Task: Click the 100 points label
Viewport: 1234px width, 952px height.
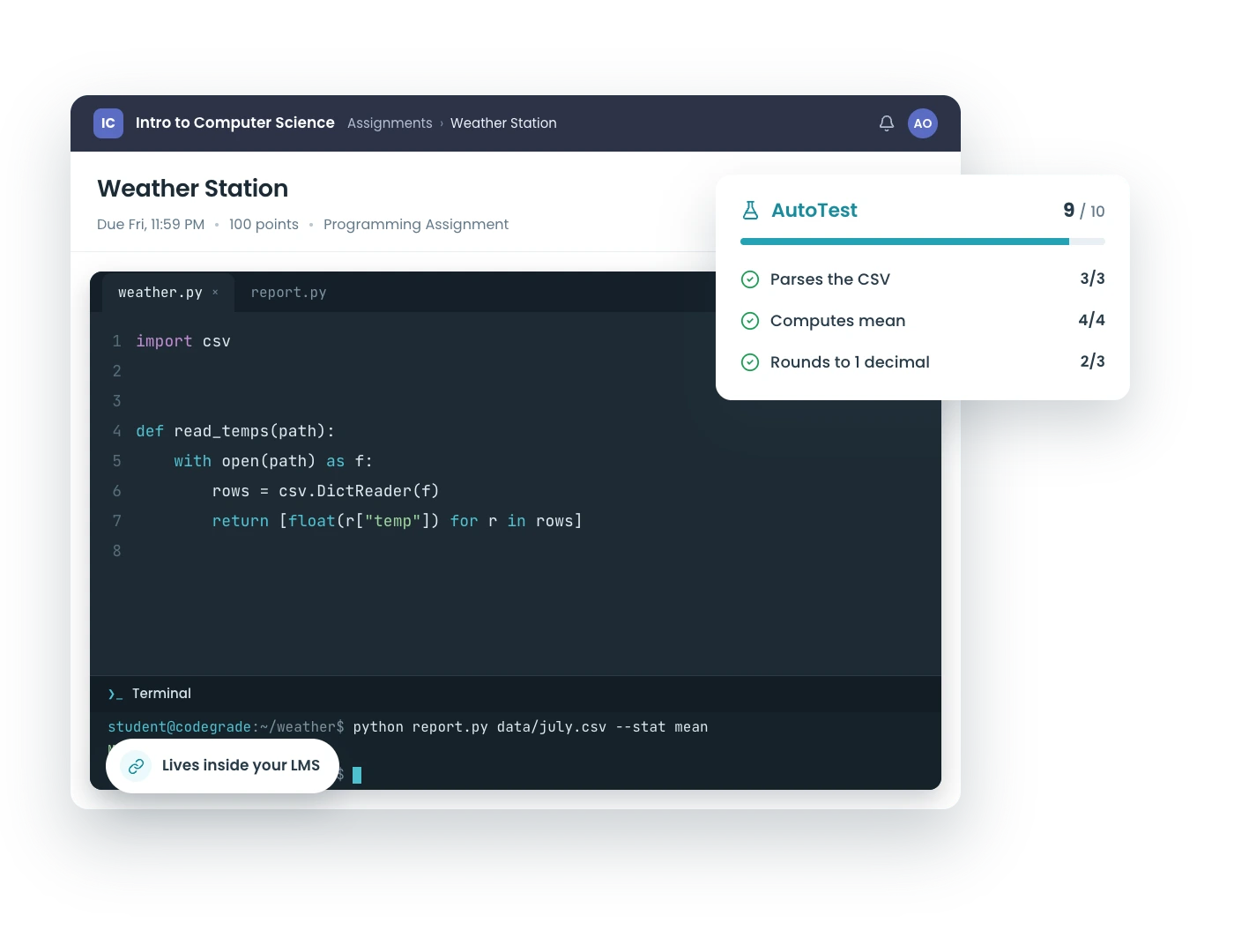Action: [x=264, y=225]
